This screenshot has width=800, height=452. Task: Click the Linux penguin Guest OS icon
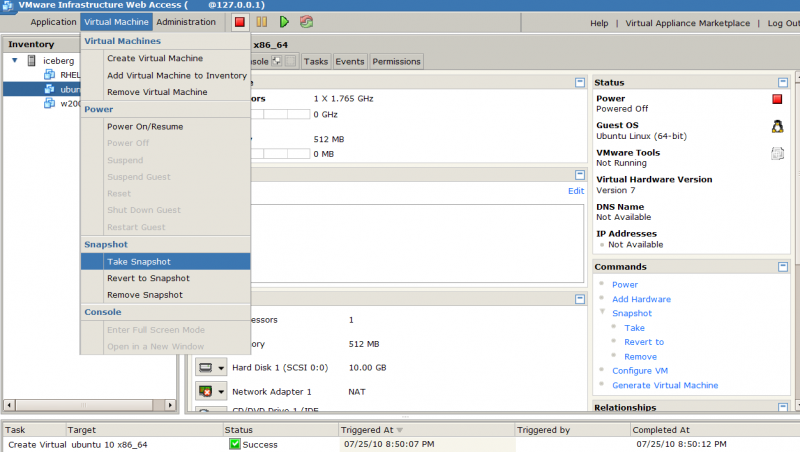(x=777, y=127)
